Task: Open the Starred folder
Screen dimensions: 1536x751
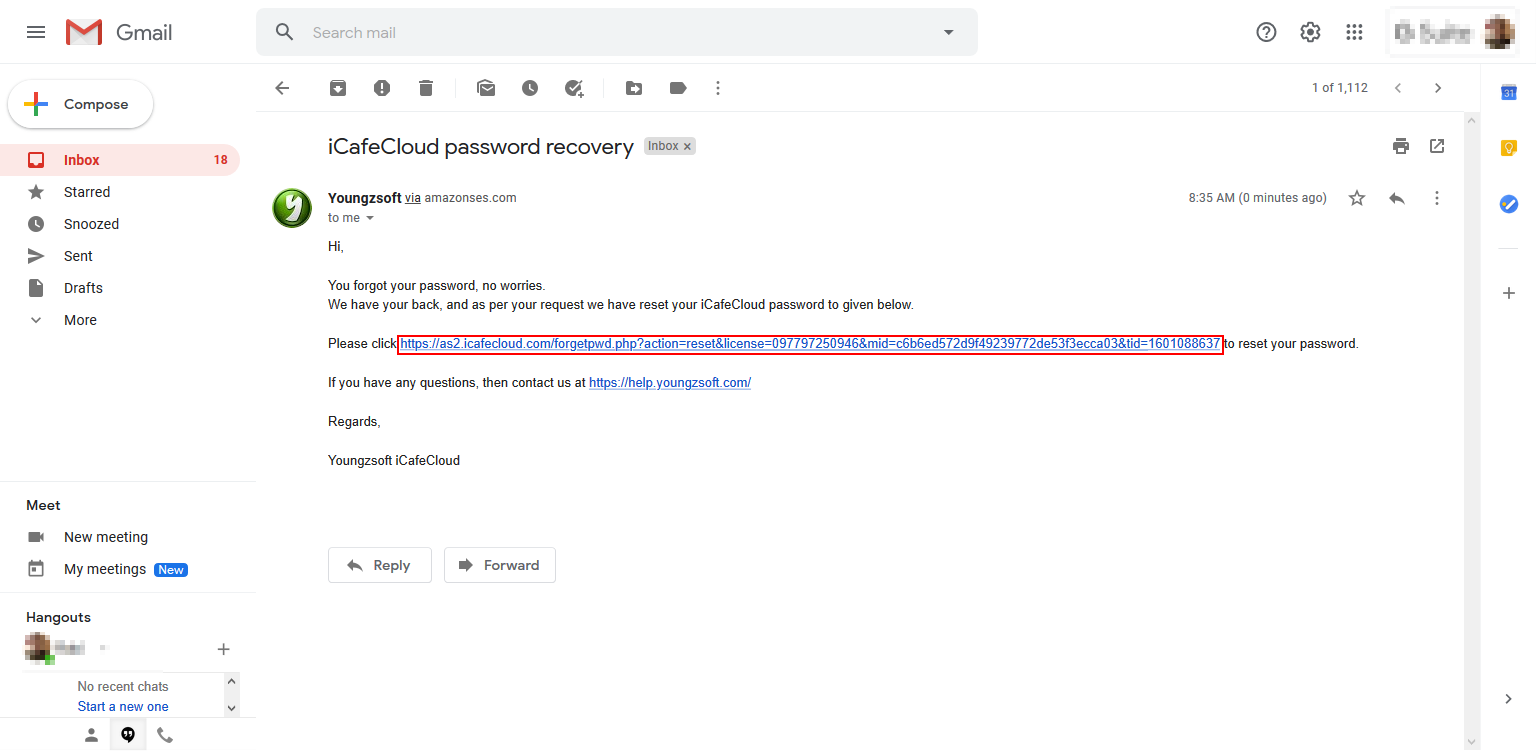Action: pyautogui.click(x=87, y=192)
